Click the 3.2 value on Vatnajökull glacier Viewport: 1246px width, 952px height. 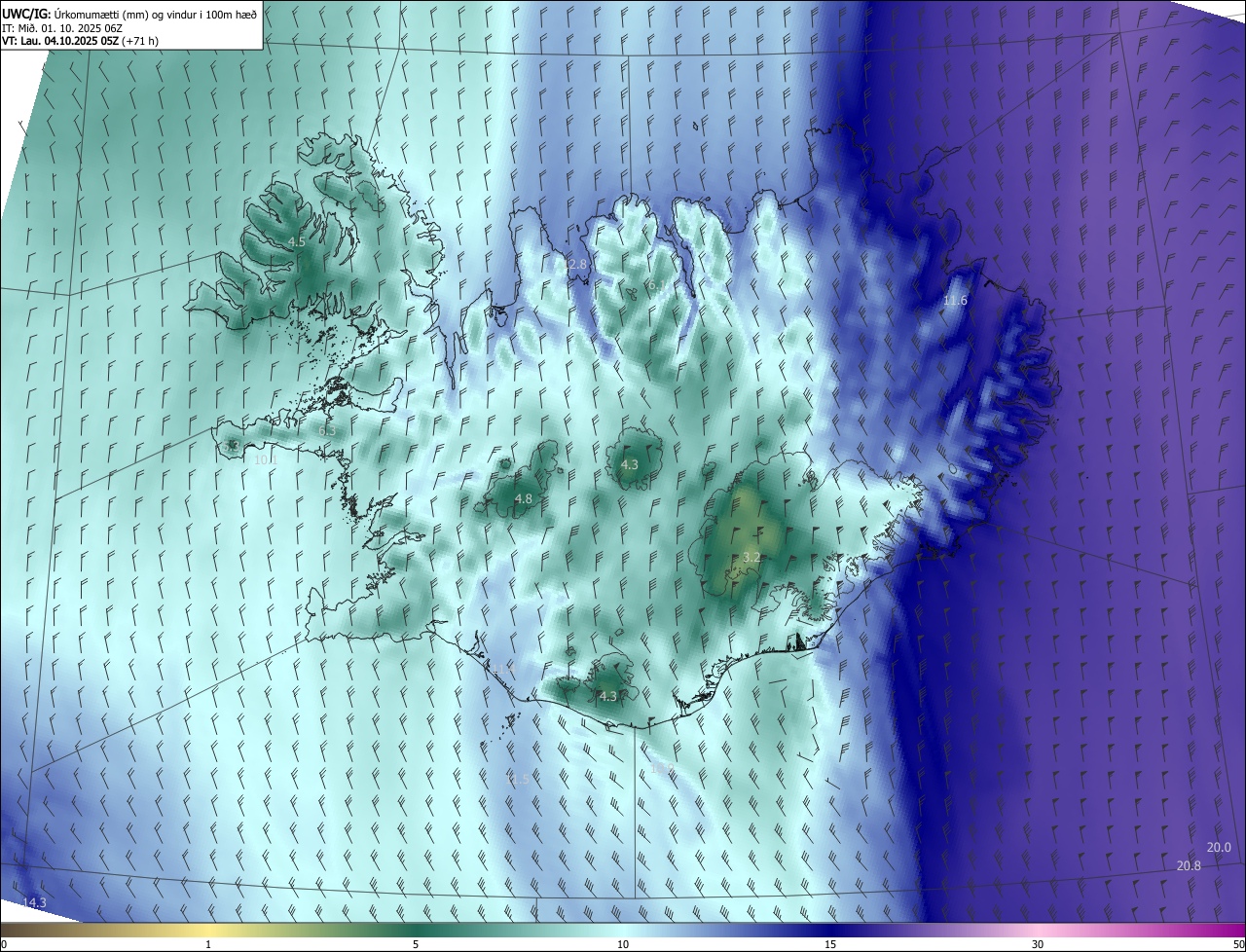click(x=751, y=558)
